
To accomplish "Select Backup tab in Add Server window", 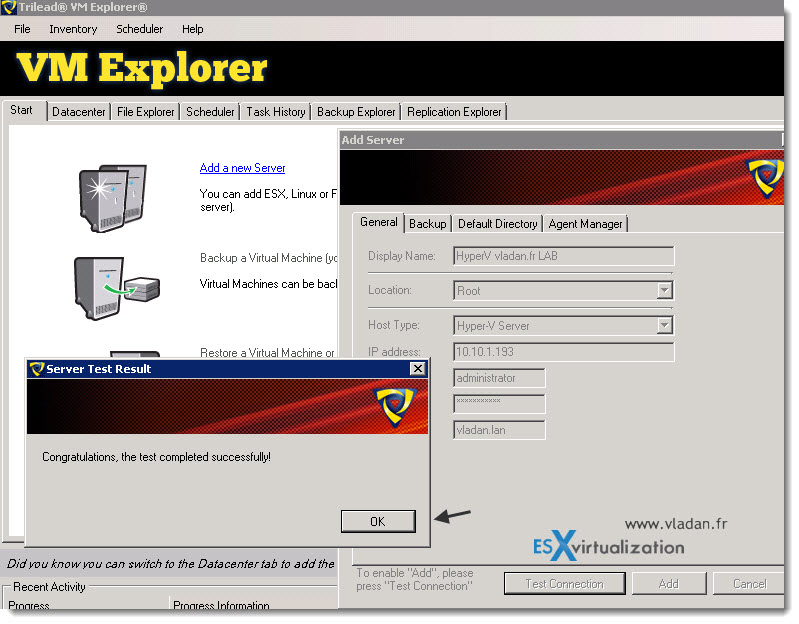I will pos(428,224).
